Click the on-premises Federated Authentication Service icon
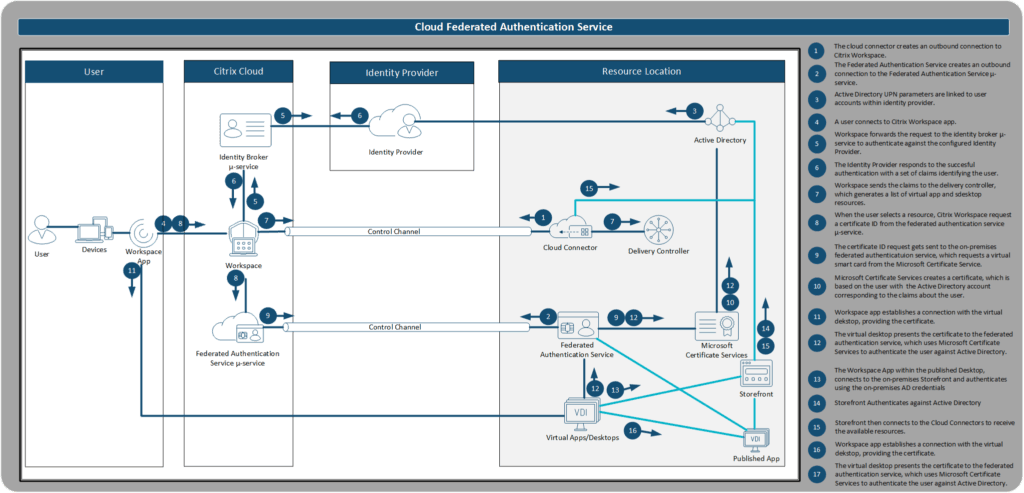1024x493 pixels. point(577,325)
